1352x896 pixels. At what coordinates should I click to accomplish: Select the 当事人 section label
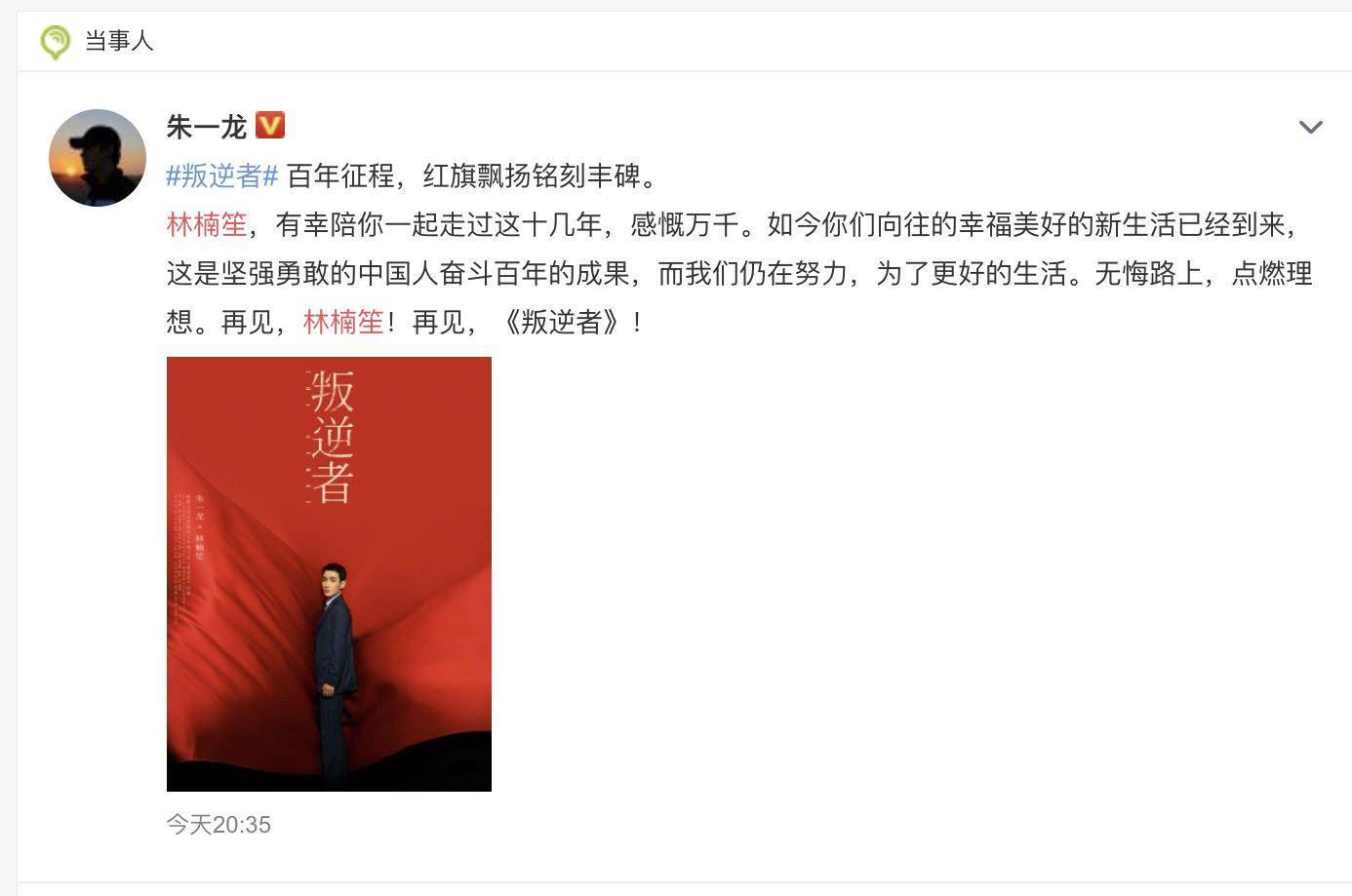pyautogui.click(x=119, y=41)
